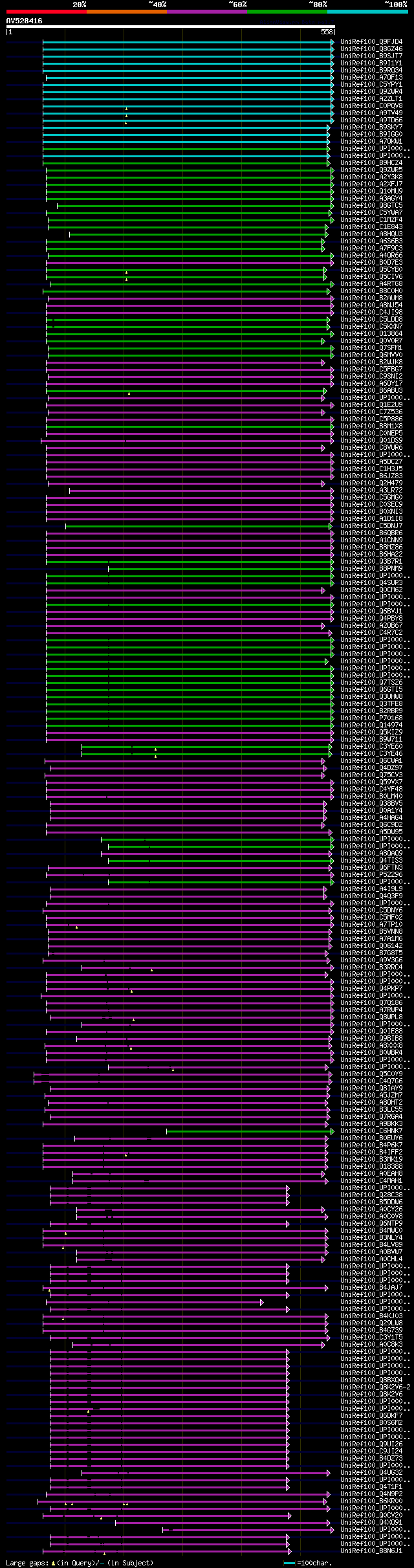
Task: Select hit label UniRef100_C1MZF4
Action: click(x=371, y=219)
